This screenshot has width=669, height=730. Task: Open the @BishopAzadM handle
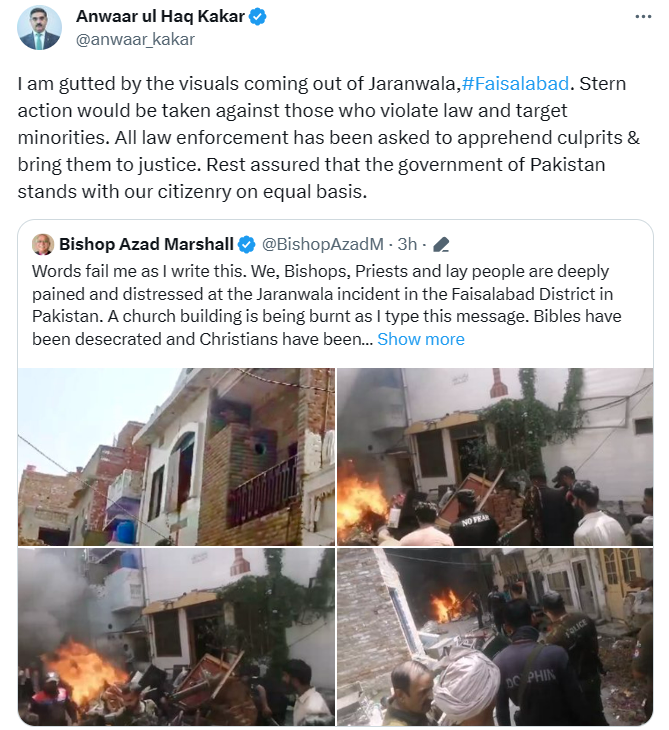(x=323, y=244)
